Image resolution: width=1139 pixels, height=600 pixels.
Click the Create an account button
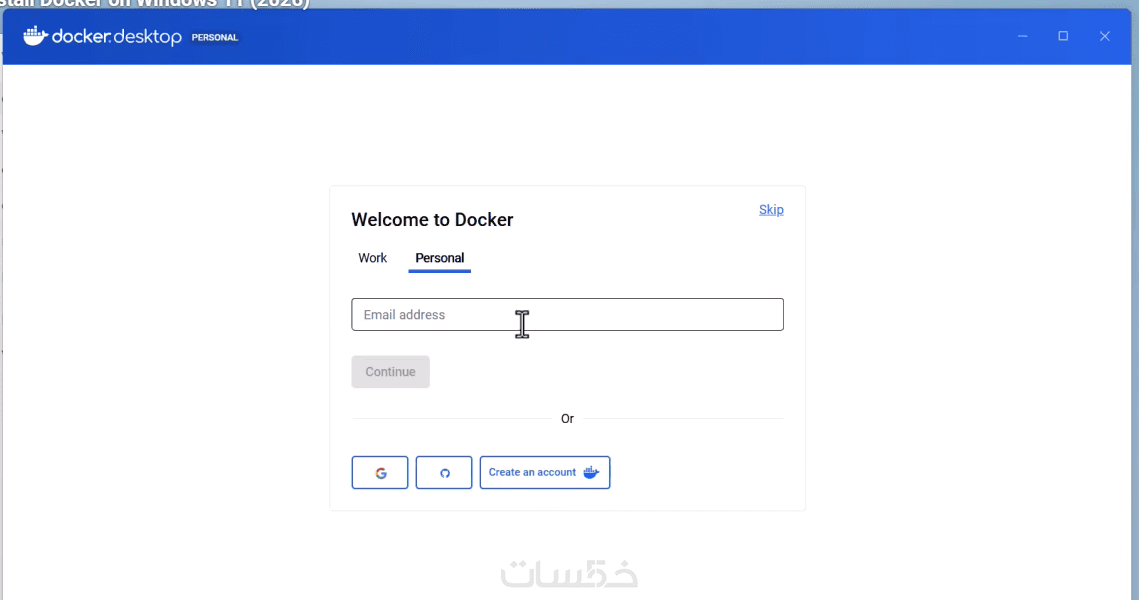coord(545,473)
